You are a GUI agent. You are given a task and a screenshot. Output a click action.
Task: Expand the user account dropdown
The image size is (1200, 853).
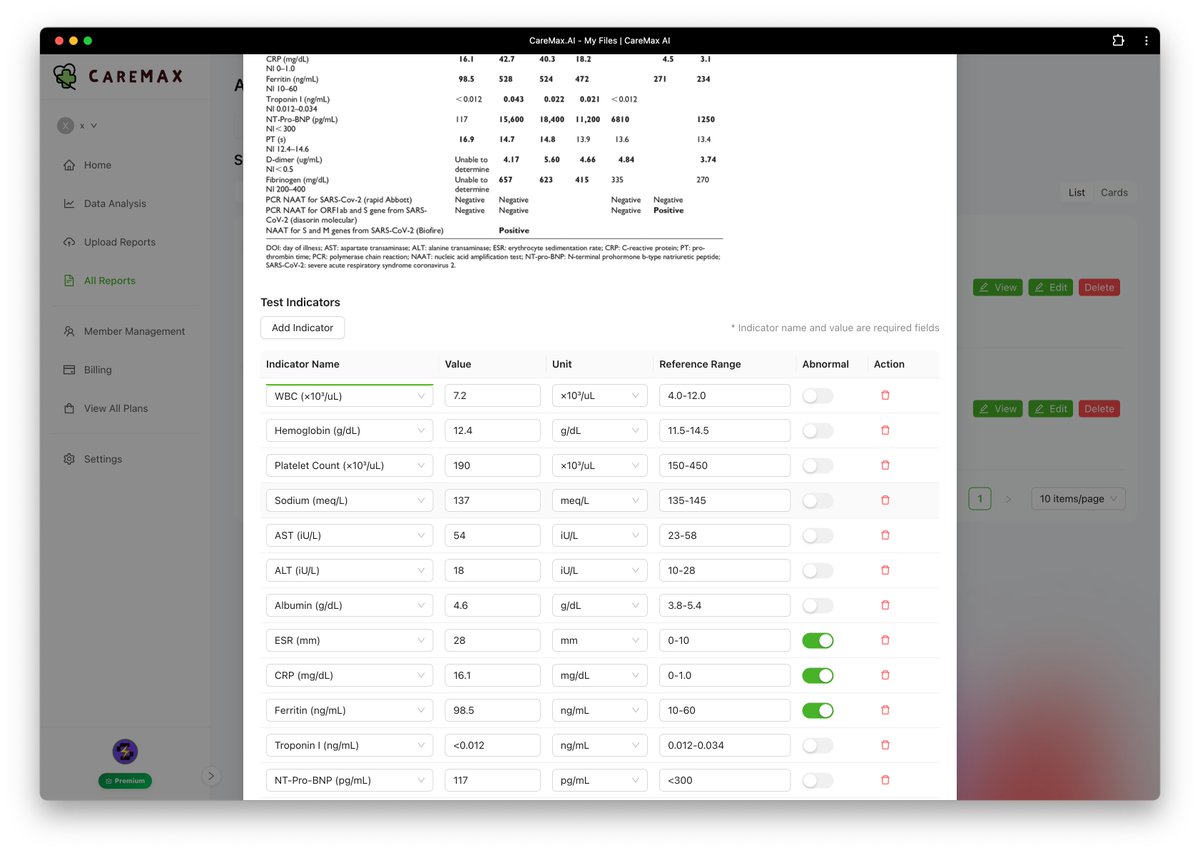78,125
